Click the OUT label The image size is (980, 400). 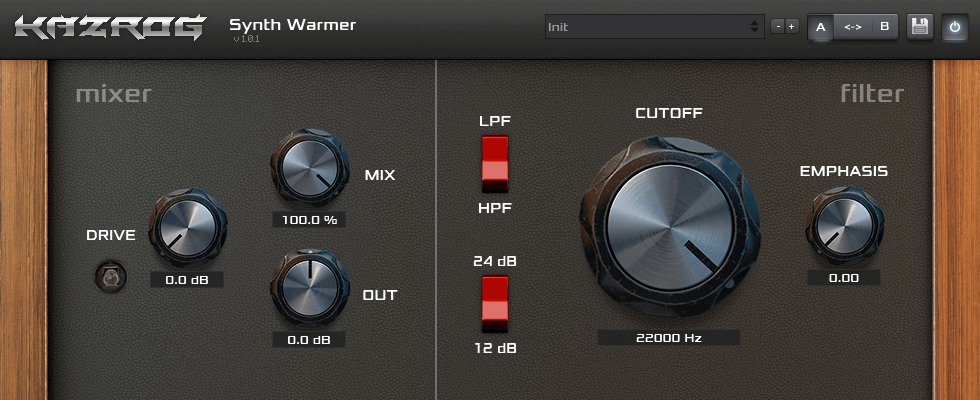click(x=380, y=295)
